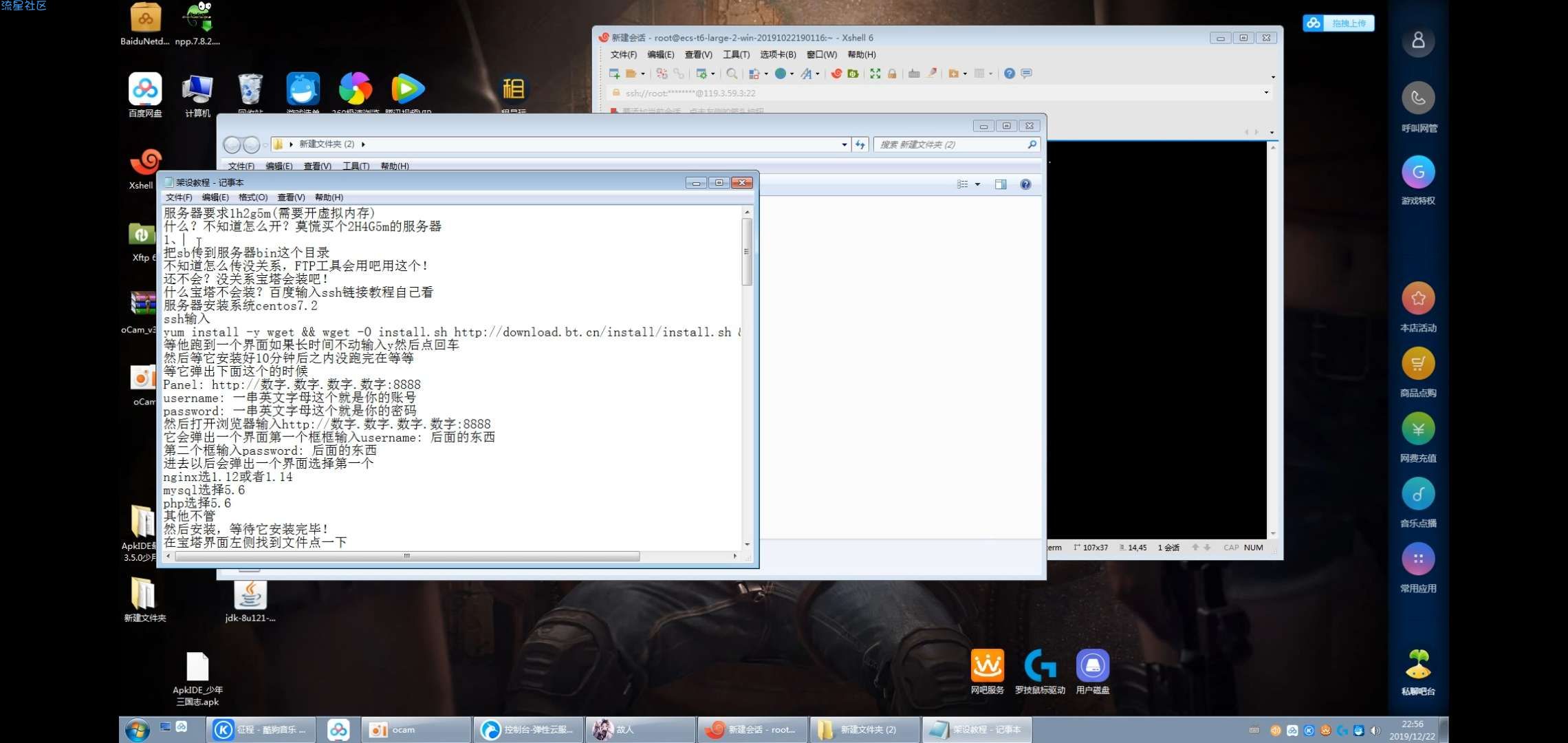The height and width of the screenshot is (743, 1568).
Task: Open the 格式(O) menu in Notepad
Action: click(252, 197)
